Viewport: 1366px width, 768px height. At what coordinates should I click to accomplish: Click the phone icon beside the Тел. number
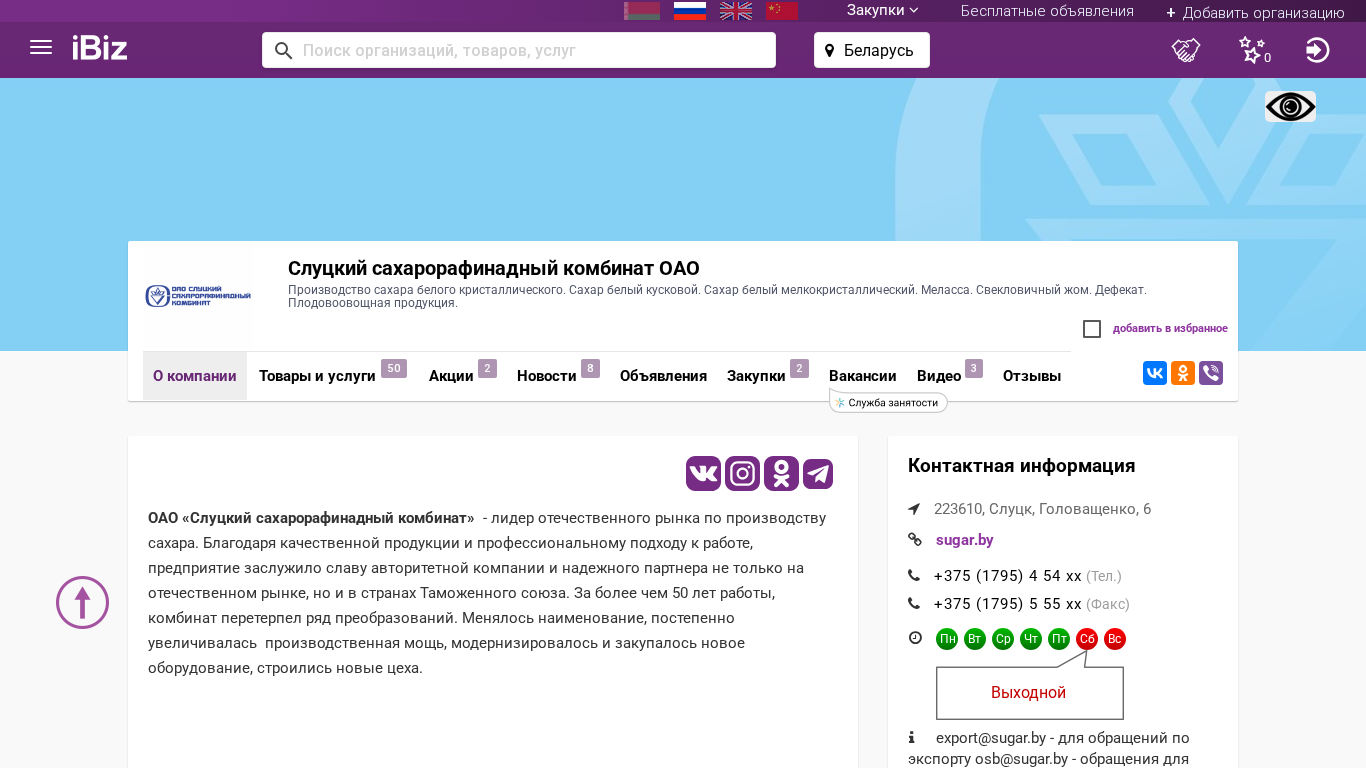pos(914,576)
